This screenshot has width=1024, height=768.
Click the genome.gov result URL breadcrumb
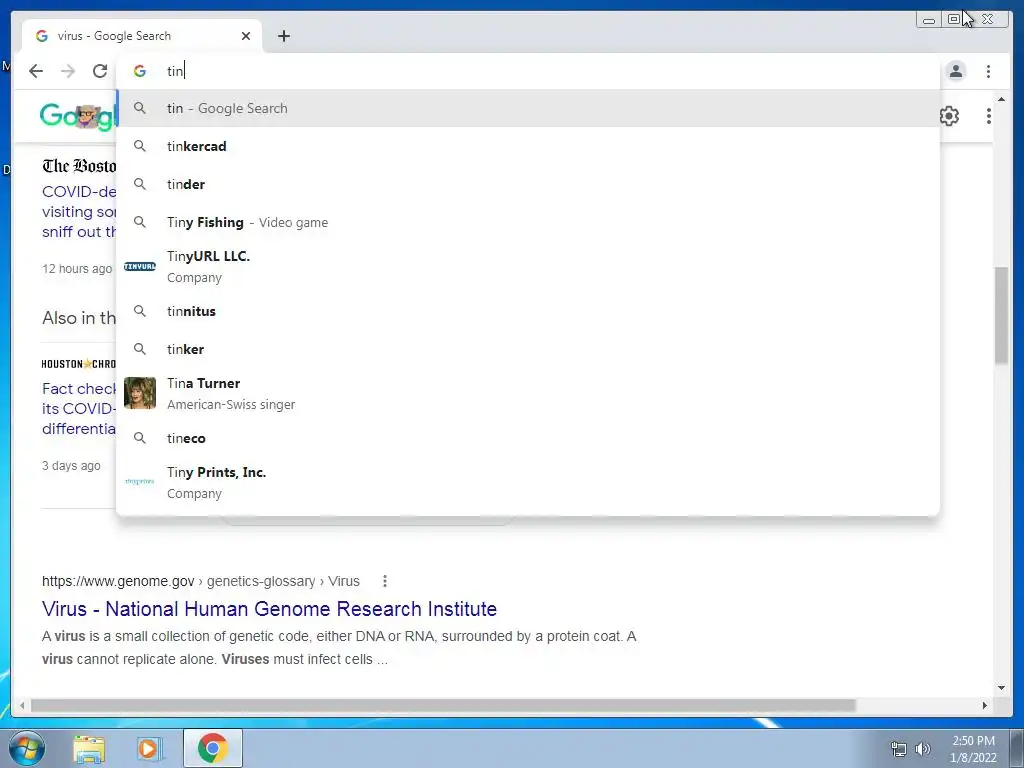(x=200, y=581)
